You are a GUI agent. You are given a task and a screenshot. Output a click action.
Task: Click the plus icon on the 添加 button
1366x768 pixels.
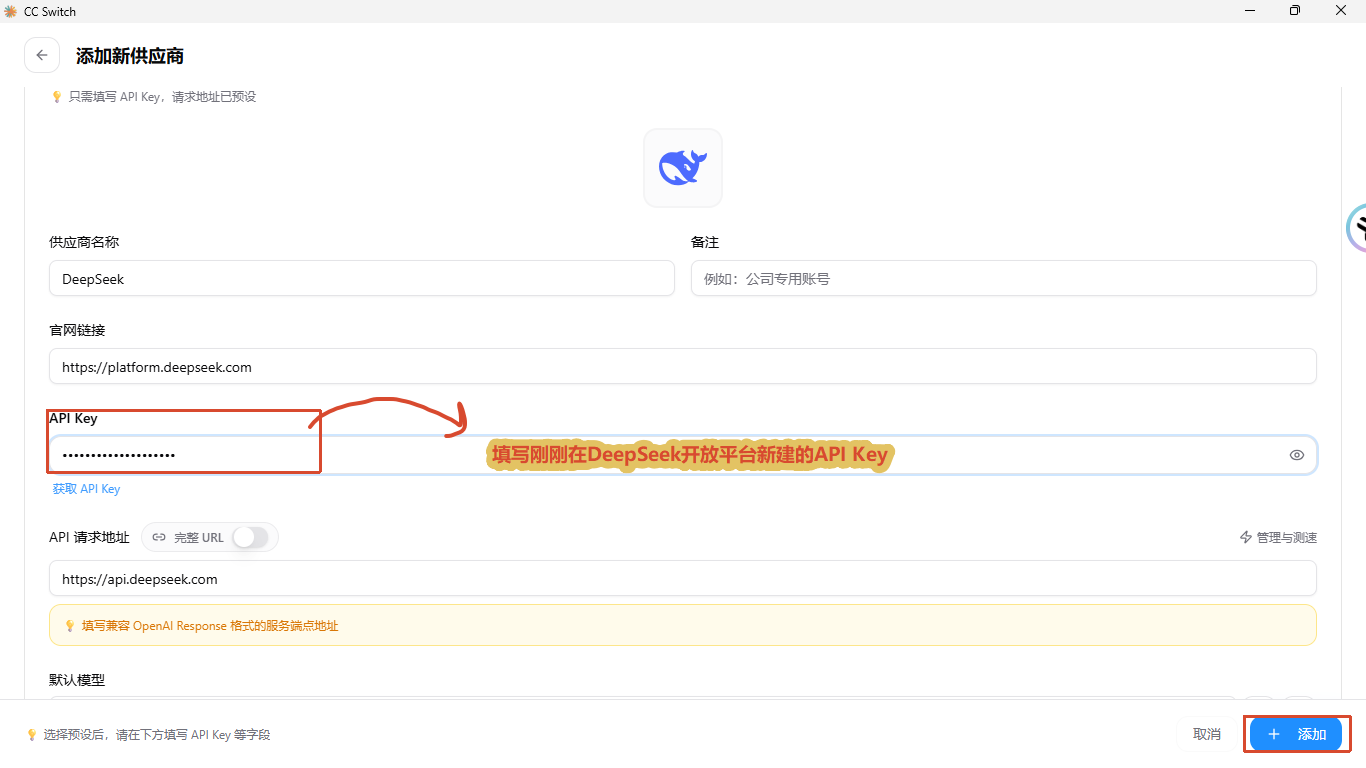click(x=1273, y=734)
